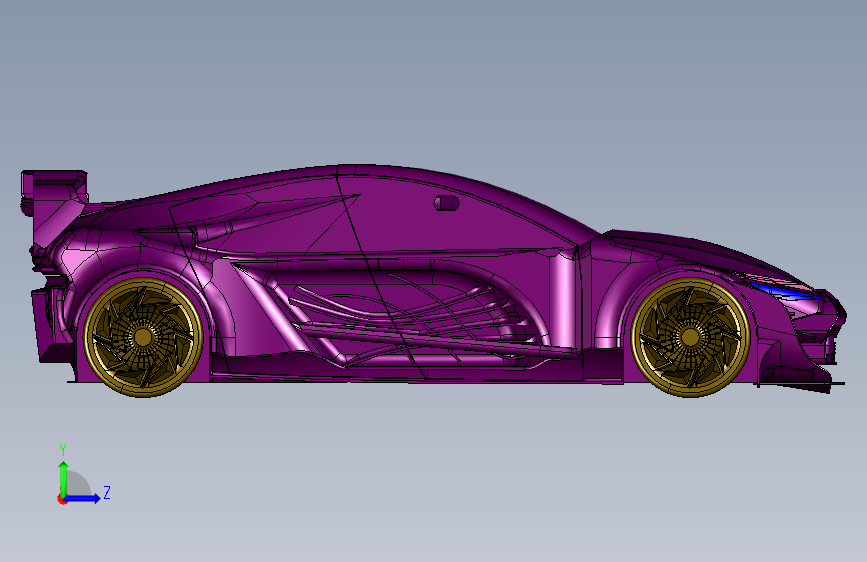Select the rear spoiler wing of the car
The height and width of the screenshot is (562, 867).
pos(54,191)
